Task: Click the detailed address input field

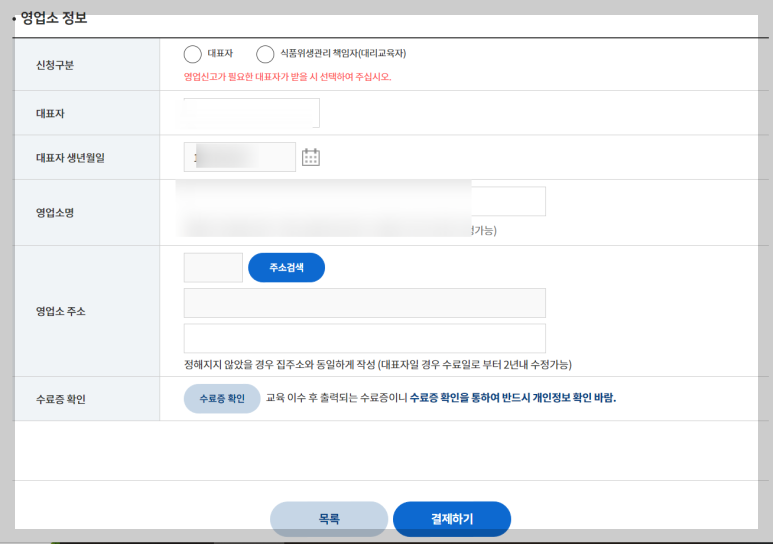Action: (365, 338)
